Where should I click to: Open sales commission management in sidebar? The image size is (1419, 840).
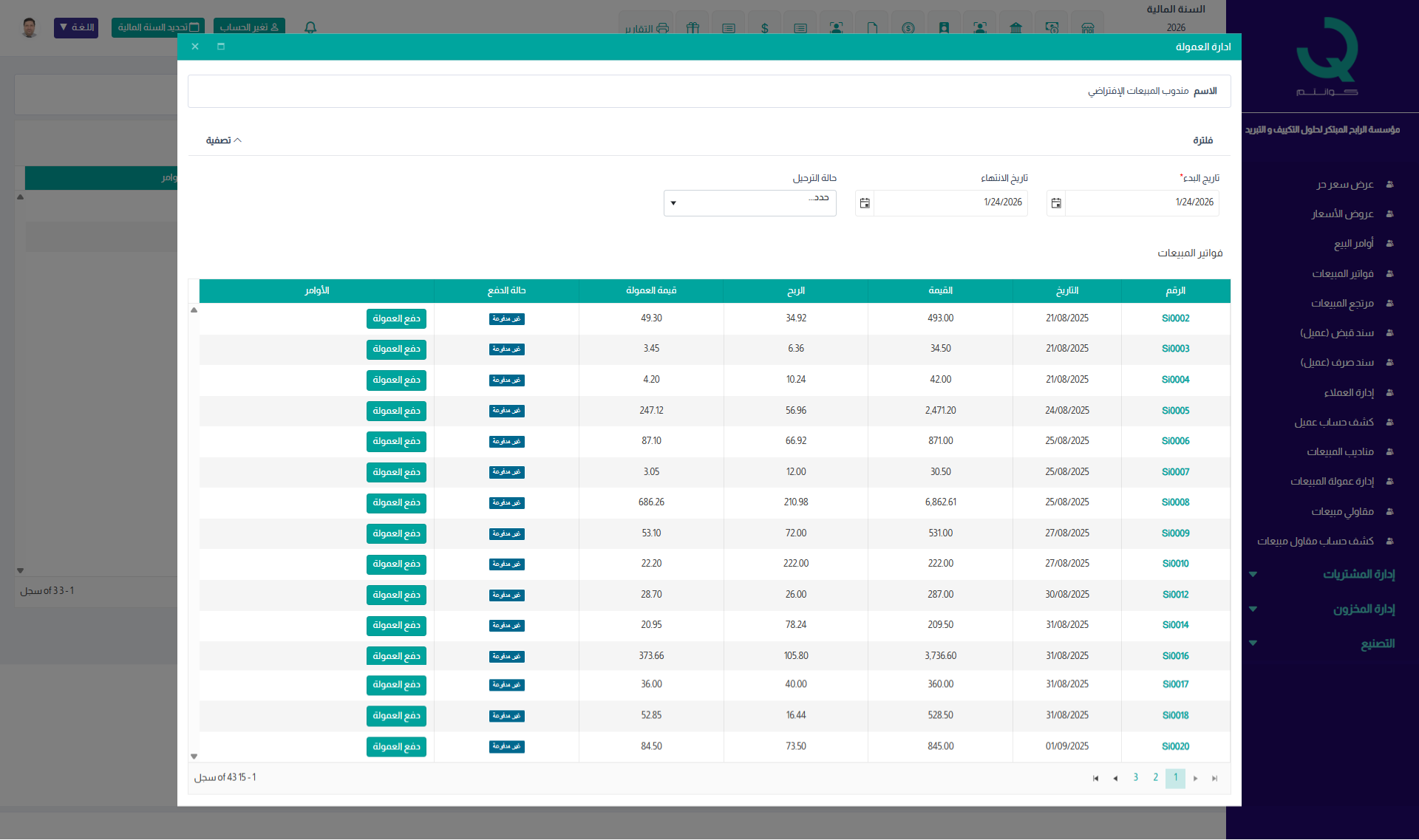(x=1332, y=481)
